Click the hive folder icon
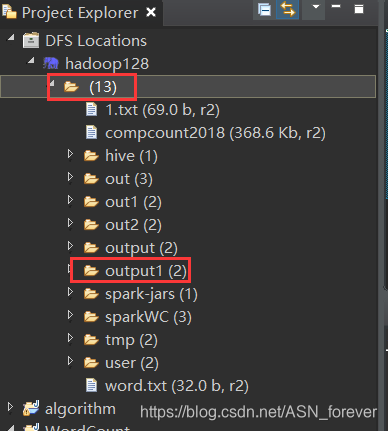 [x=91, y=156]
